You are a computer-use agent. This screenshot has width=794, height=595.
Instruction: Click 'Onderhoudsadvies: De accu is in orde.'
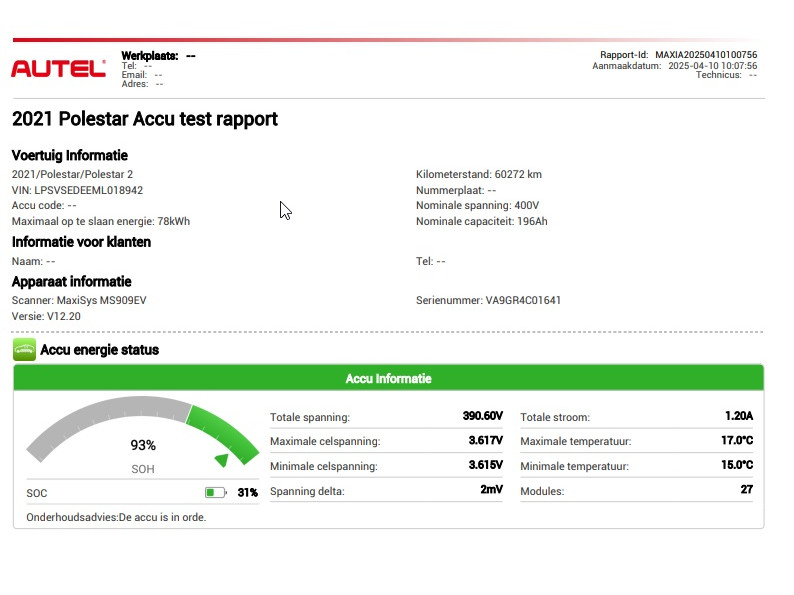tap(116, 518)
